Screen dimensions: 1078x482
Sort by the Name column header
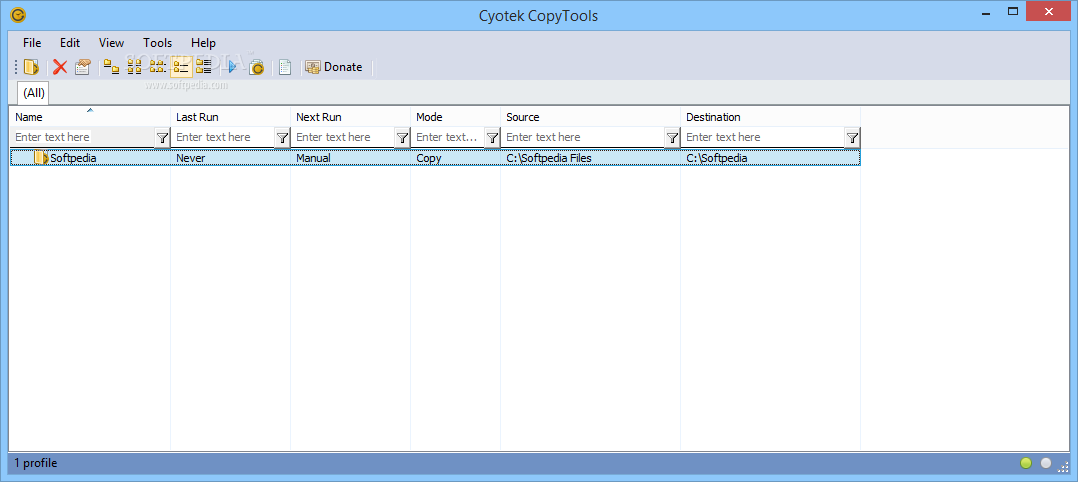click(x=89, y=117)
